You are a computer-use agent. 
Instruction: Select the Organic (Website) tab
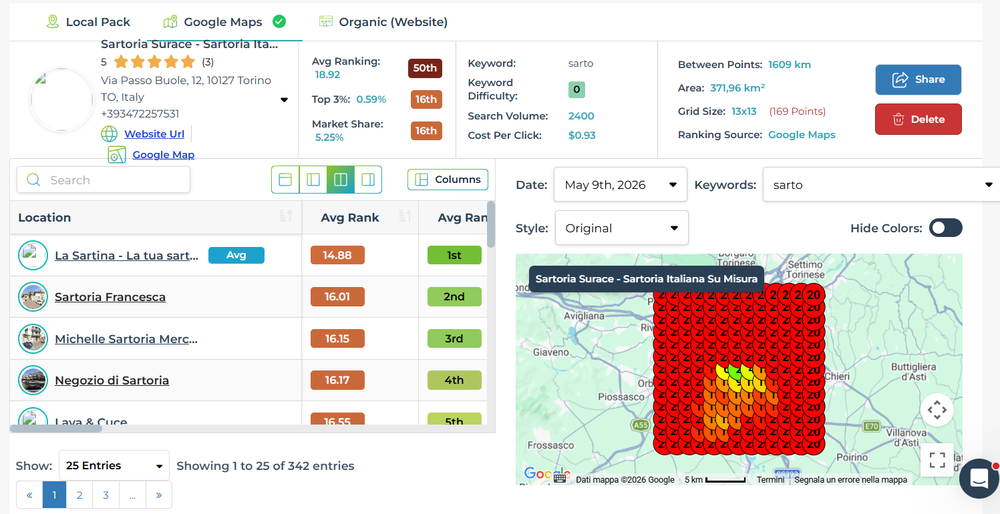point(383,22)
